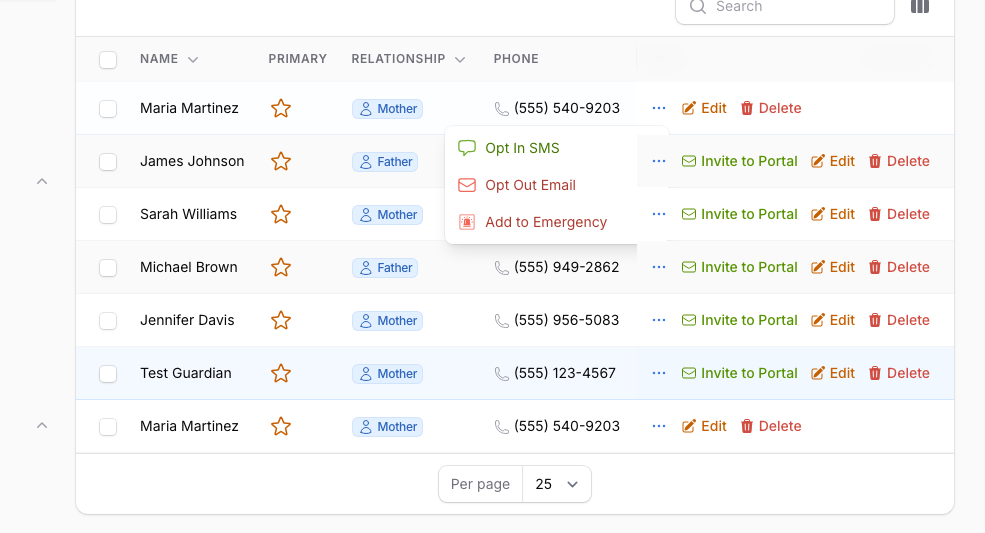Check the box for Sarah Williams
The image size is (985, 533).
[108, 214]
